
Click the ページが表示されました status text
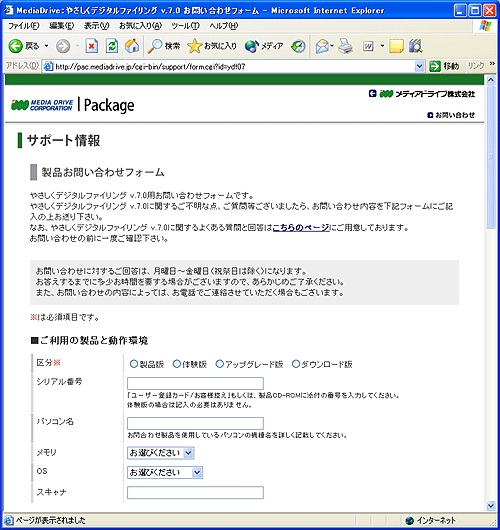(x=51, y=521)
